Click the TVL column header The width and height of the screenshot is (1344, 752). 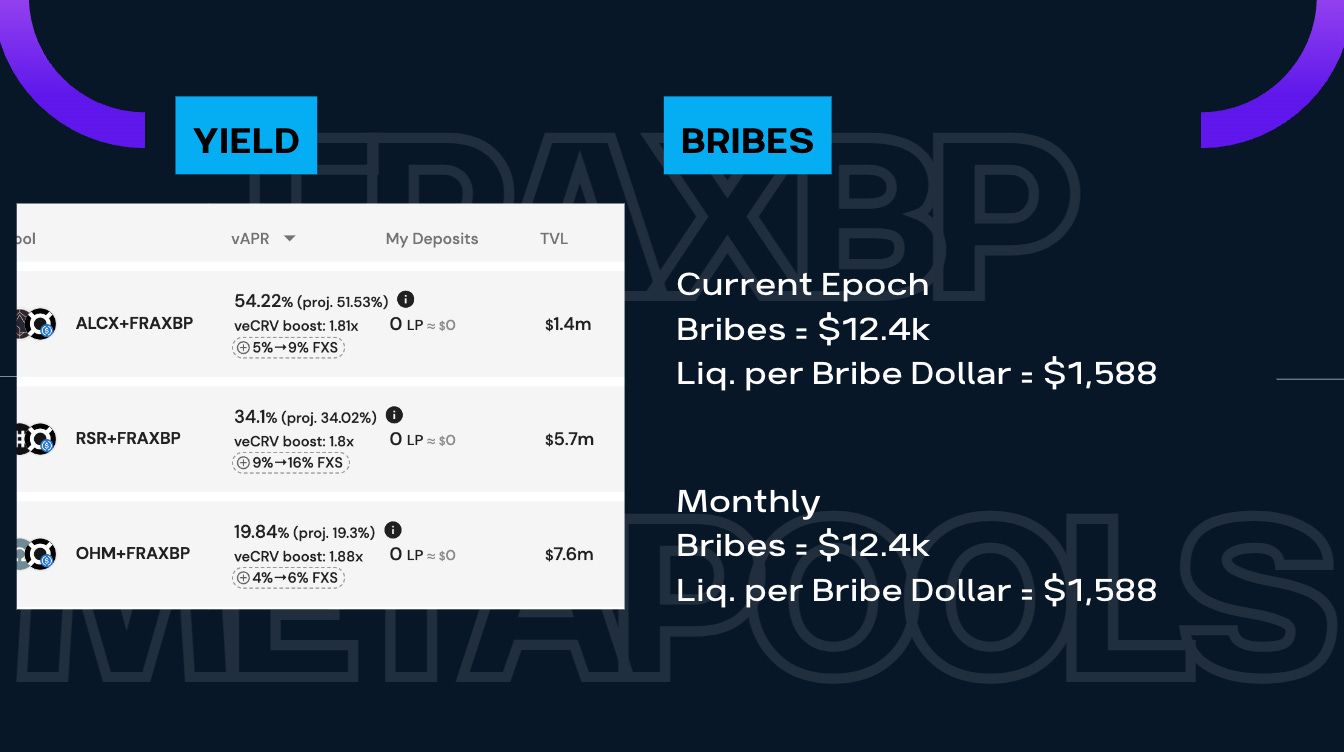click(x=554, y=239)
